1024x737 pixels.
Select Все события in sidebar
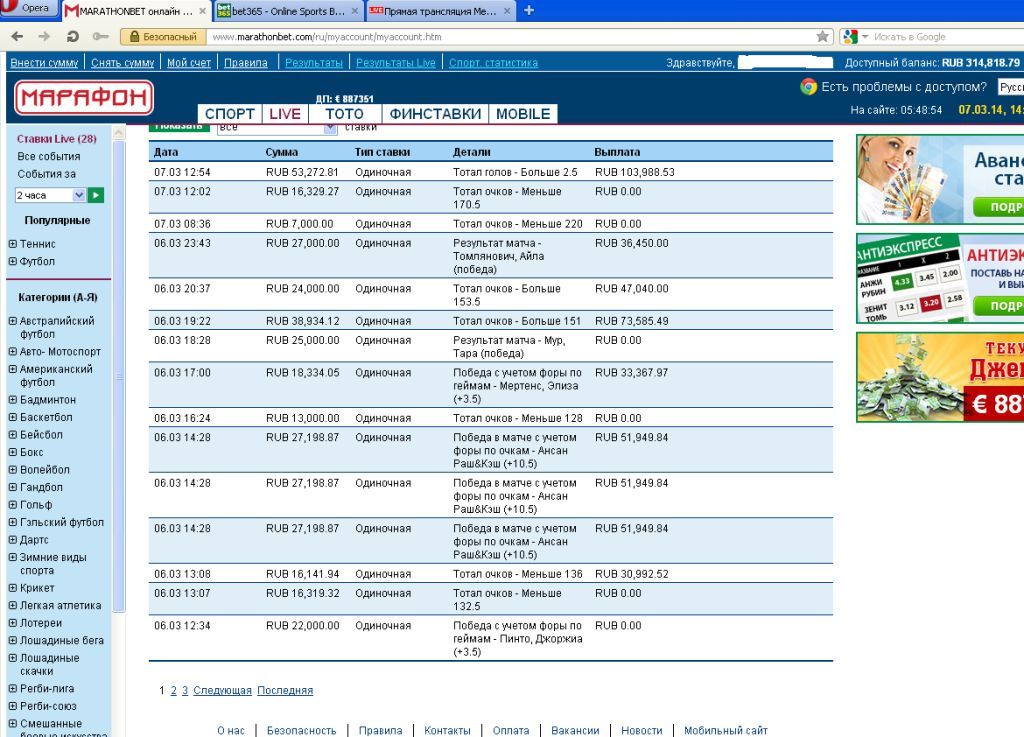coord(49,156)
